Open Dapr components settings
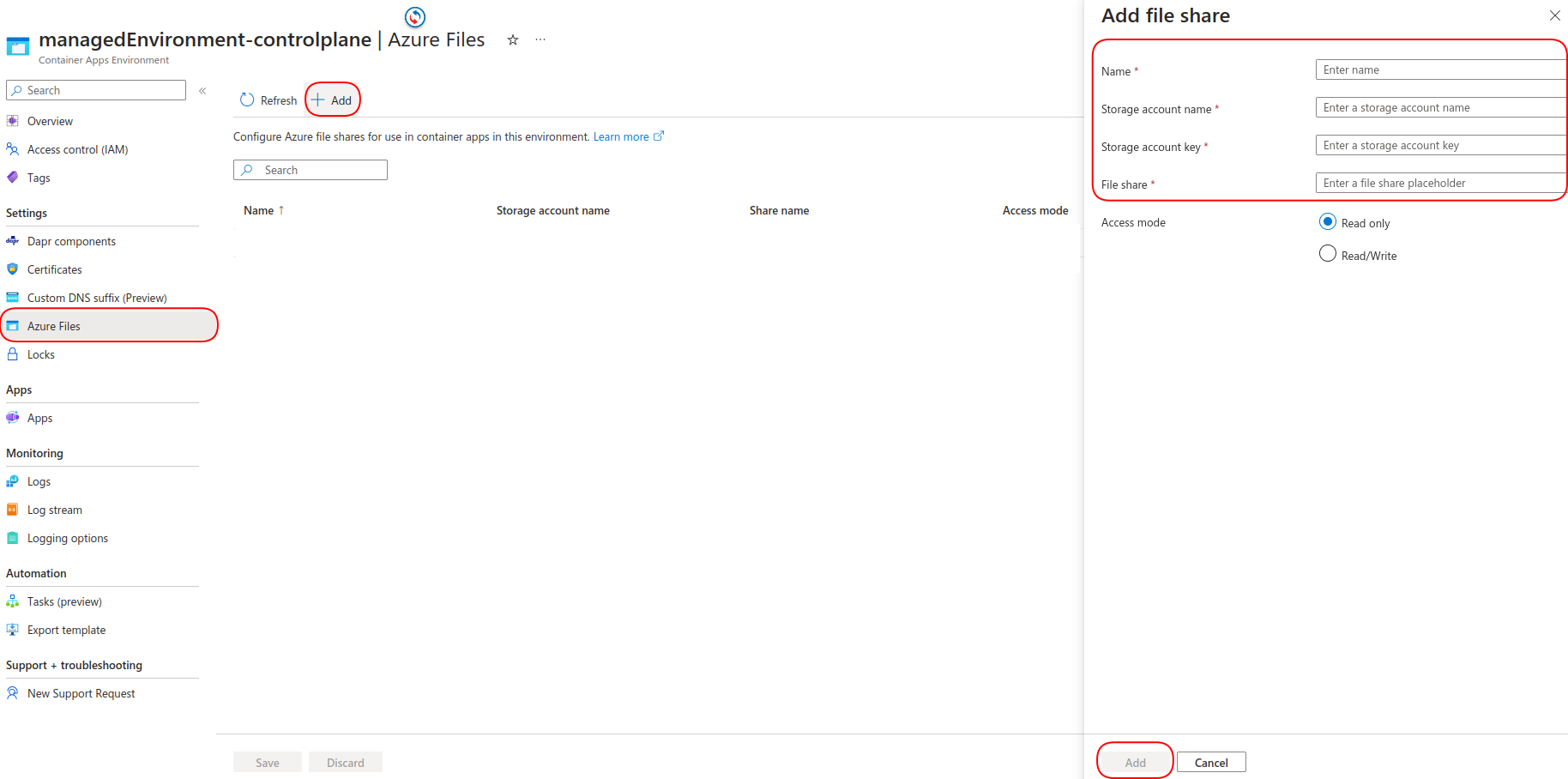Screen dimensions: 1568x779 coord(71,241)
